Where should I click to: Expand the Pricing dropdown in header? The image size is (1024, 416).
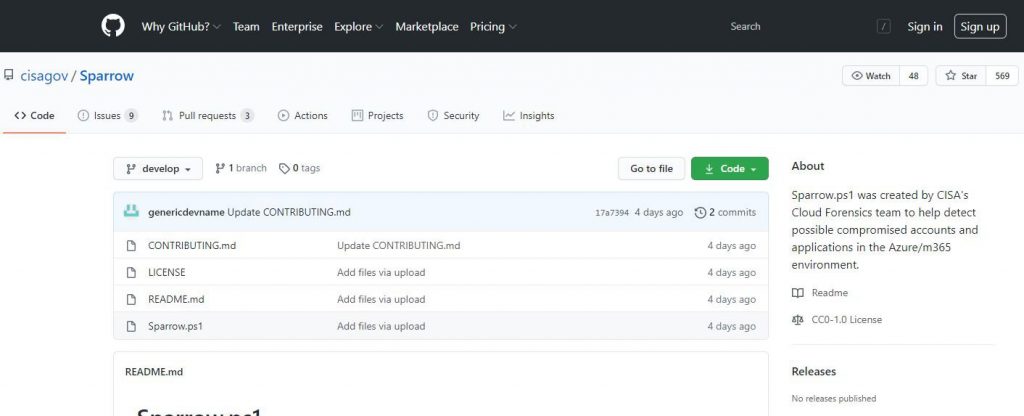pos(493,27)
